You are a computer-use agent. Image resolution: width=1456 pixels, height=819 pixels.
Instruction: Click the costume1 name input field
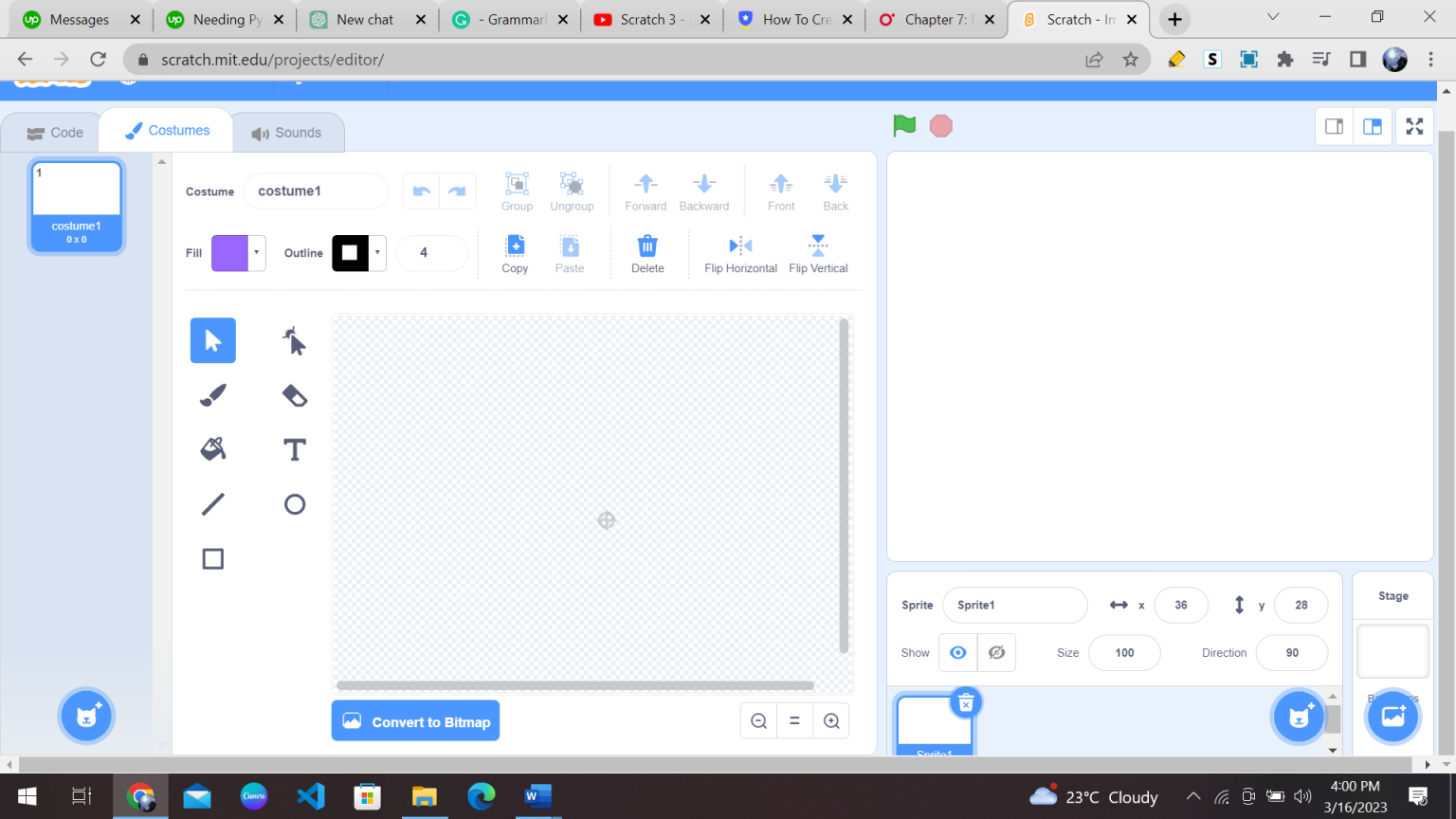point(316,191)
